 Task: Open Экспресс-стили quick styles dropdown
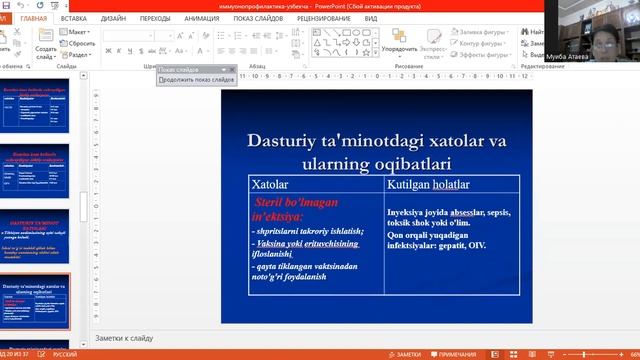coord(433,44)
